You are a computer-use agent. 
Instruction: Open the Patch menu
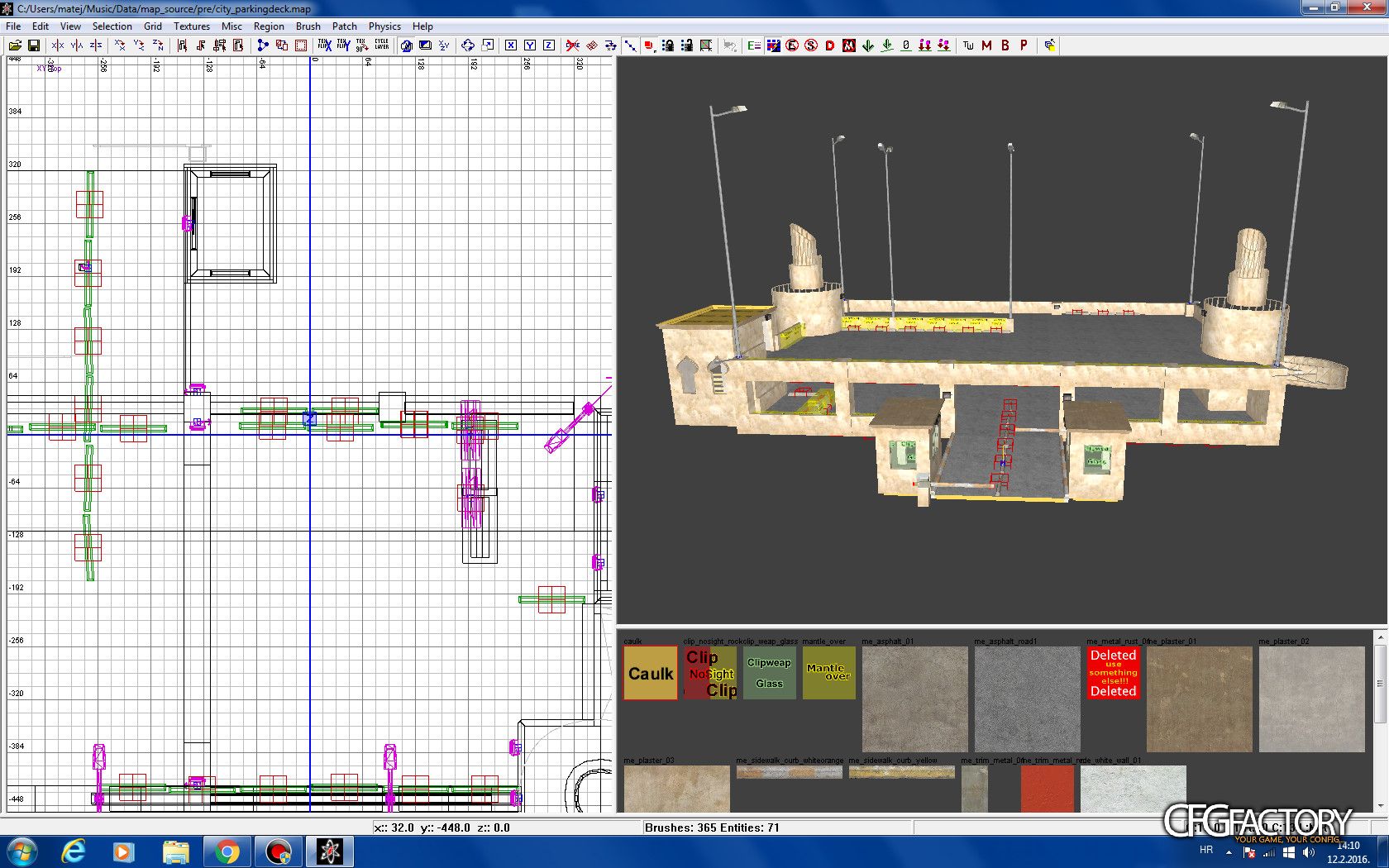345,26
